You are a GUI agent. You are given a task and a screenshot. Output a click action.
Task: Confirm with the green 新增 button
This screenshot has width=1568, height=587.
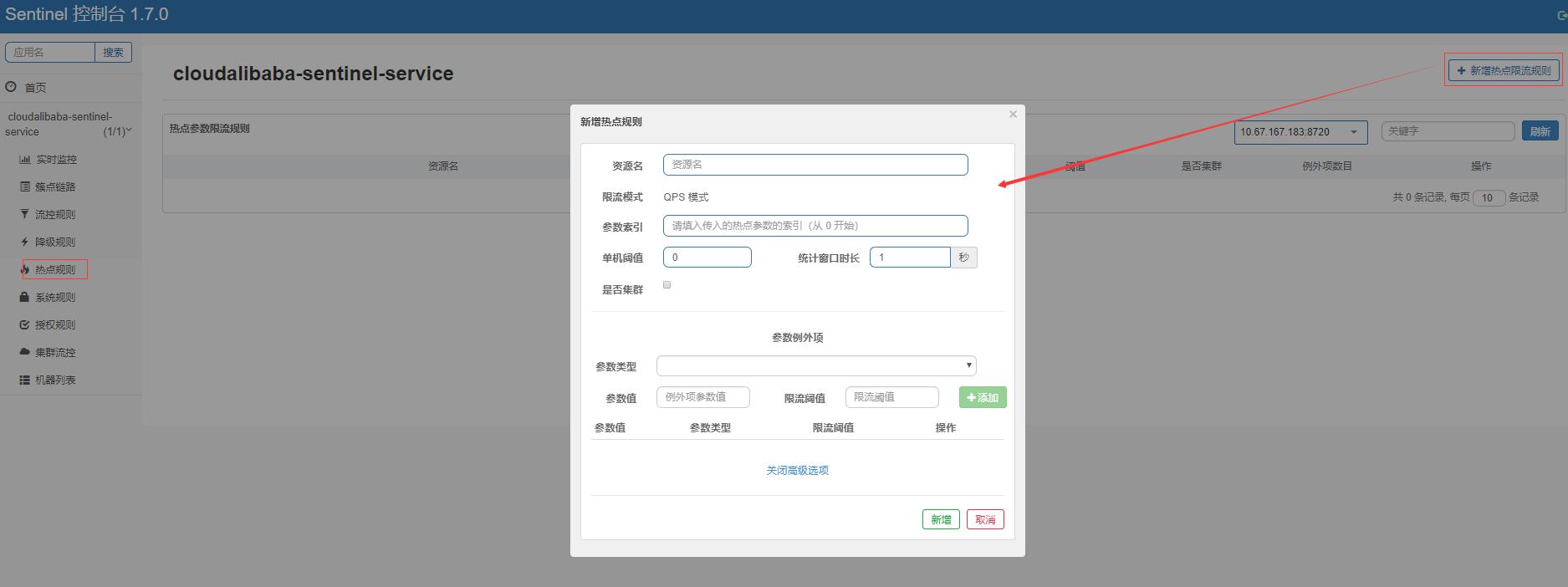[941, 519]
